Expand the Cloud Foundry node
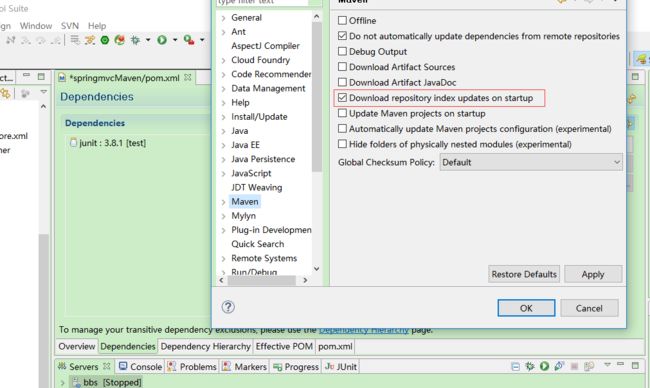 pos(223,61)
